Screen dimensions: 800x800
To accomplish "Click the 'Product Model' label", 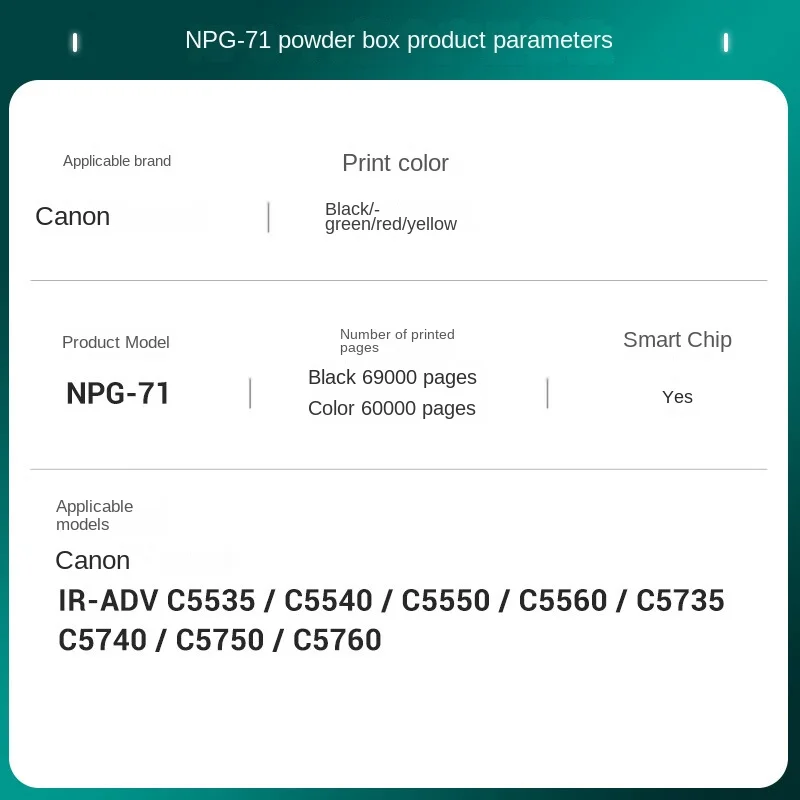I will click(116, 342).
